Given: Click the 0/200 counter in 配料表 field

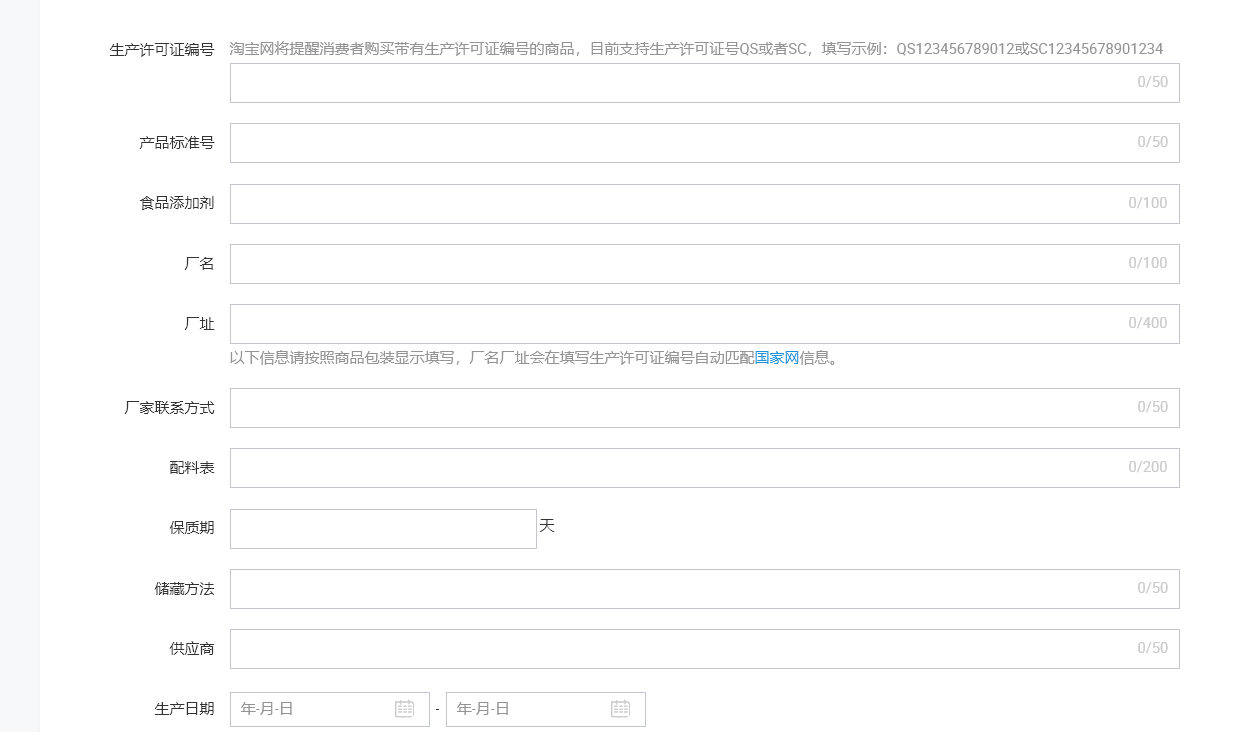Looking at the screenshot, I should point(1147,467).
